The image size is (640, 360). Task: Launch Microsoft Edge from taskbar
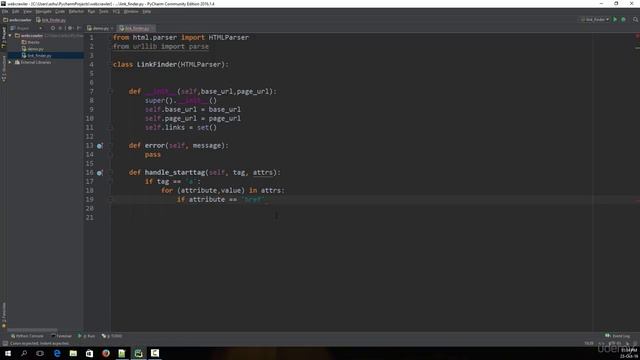(57, 353)
